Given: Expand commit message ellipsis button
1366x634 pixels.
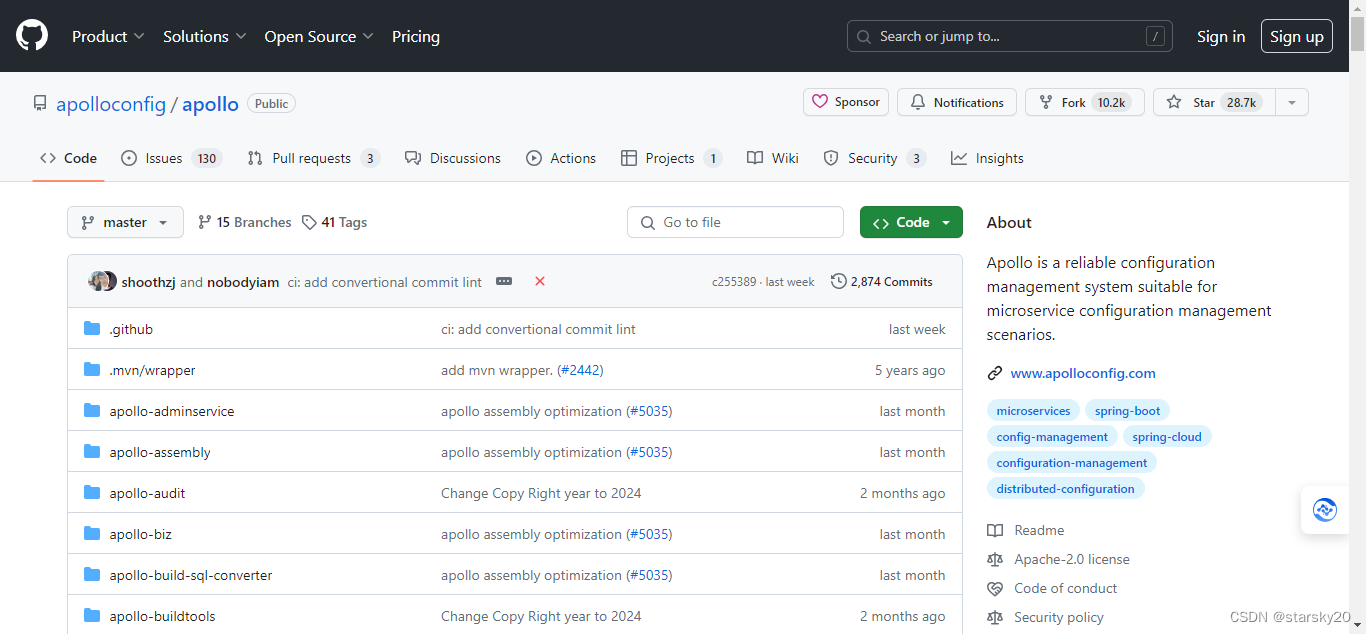Looking at the screenshot, I should 504,282.
